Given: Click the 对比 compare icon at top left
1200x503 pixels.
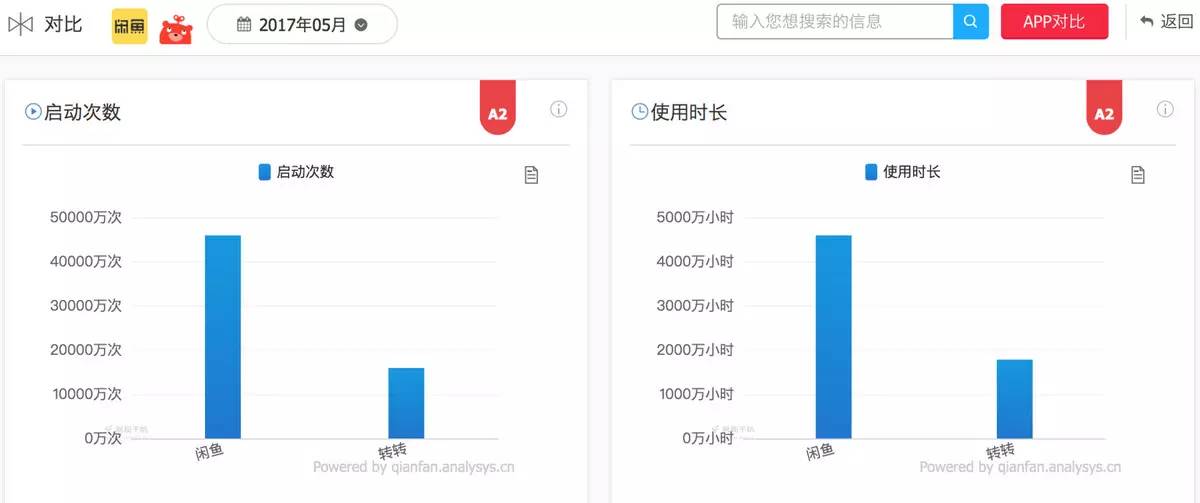Looking at the screenshot, I should tap(20, 25).
